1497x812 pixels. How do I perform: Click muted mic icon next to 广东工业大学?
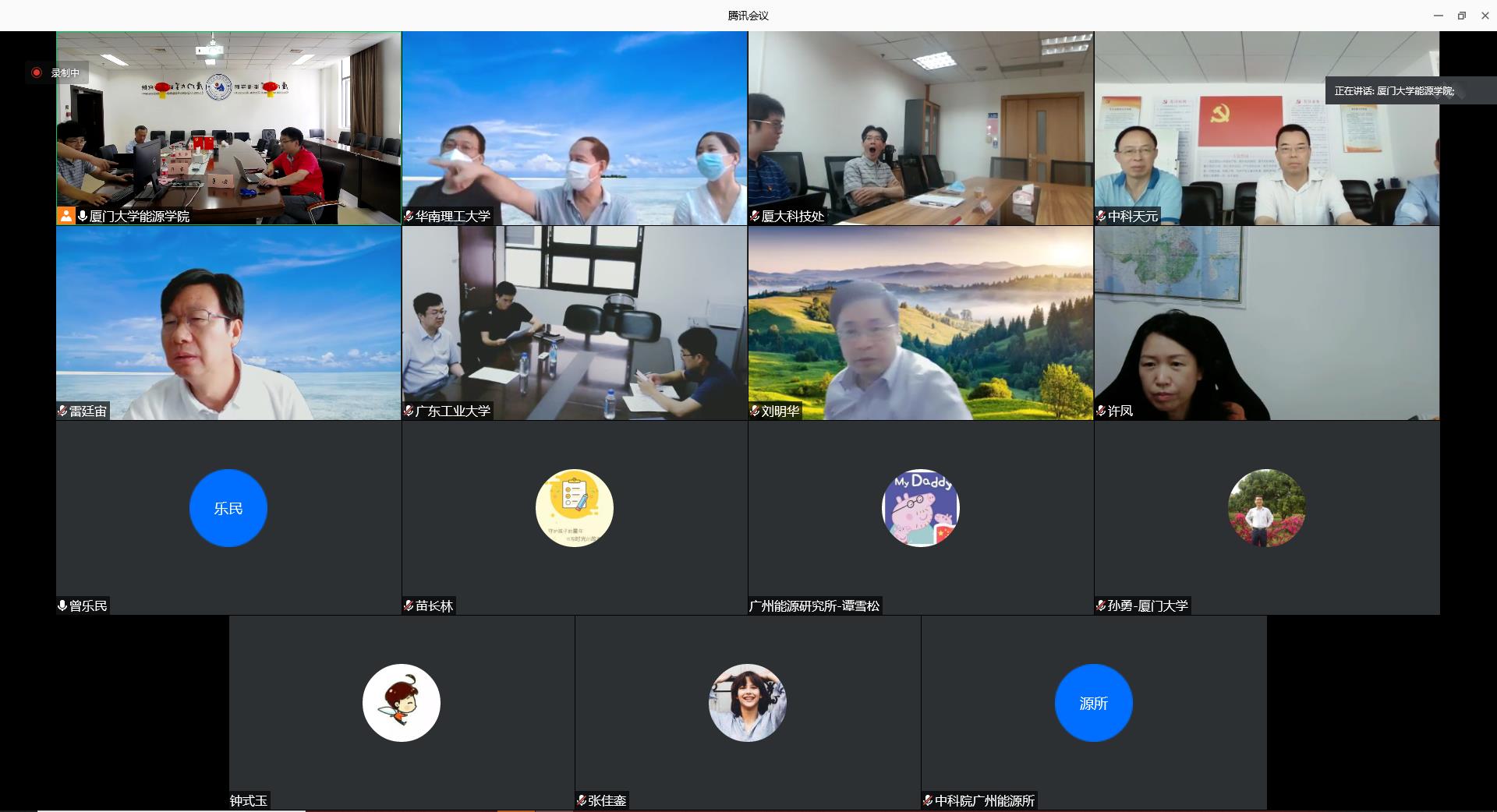[409, 411]
